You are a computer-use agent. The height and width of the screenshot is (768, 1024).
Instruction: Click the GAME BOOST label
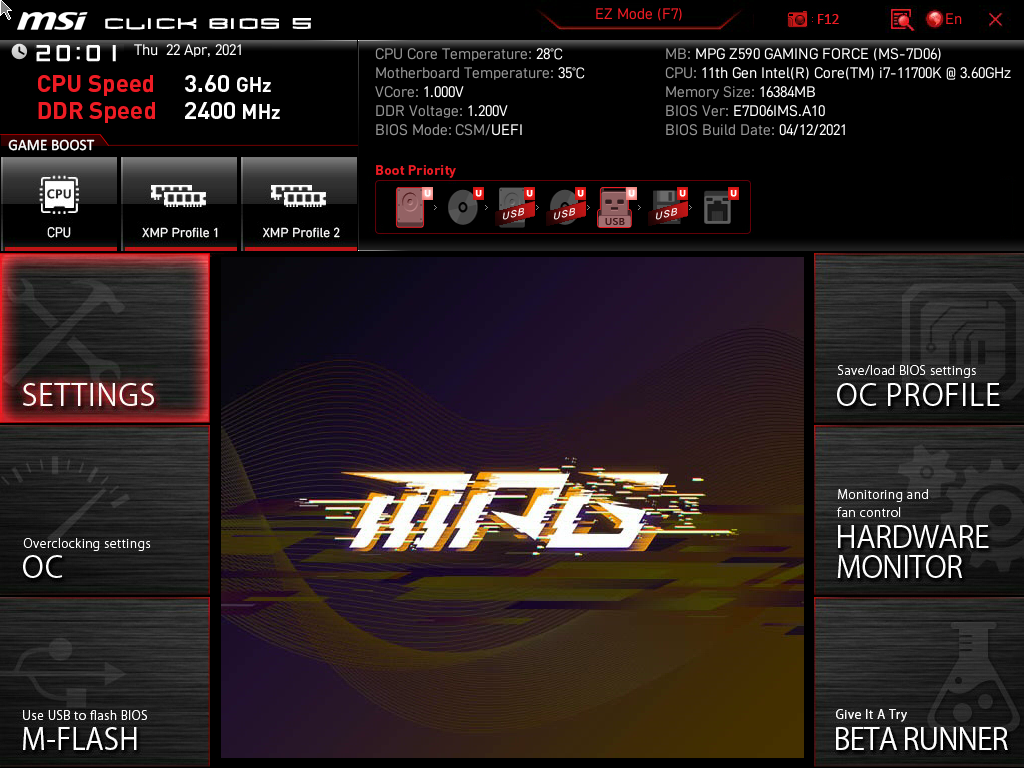51,145
